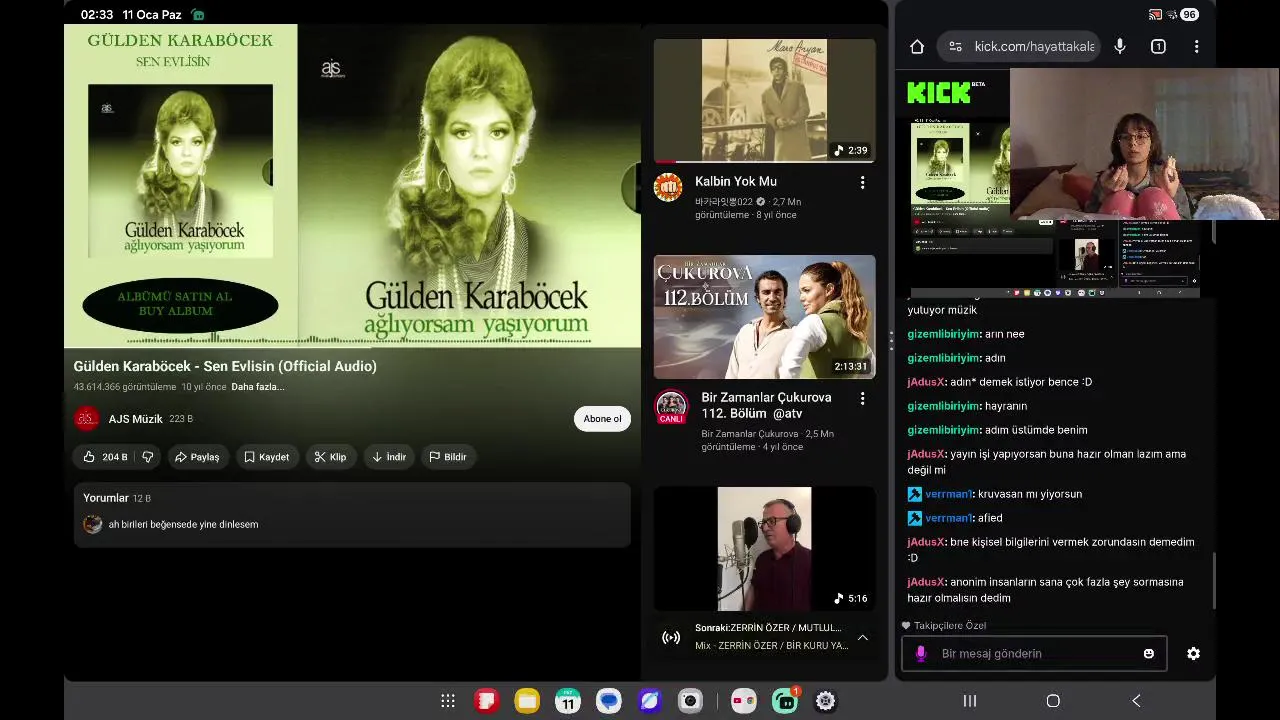Tap the back navigation arrow

pyautogui.click(x=1136, y=701)
